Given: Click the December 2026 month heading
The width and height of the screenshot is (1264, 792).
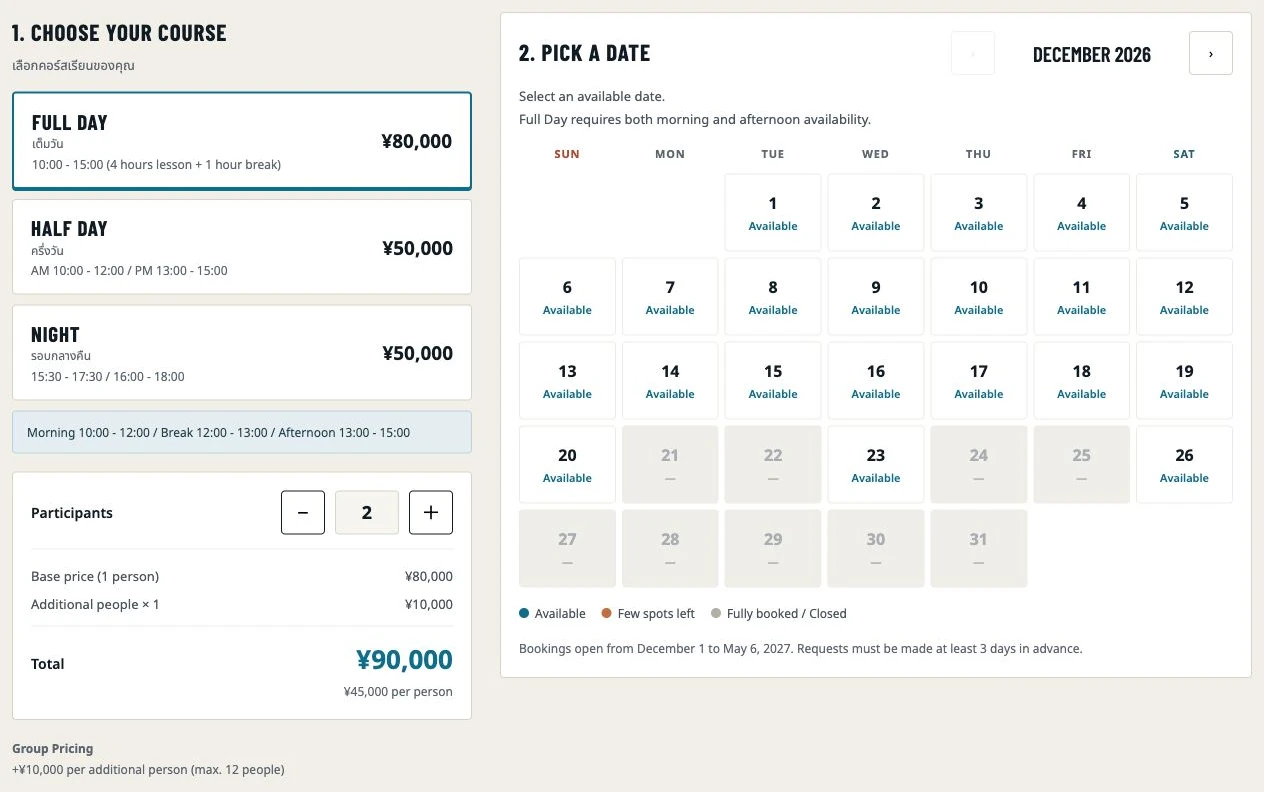Looking at the screenshot, I should (x=1092, y=54).
